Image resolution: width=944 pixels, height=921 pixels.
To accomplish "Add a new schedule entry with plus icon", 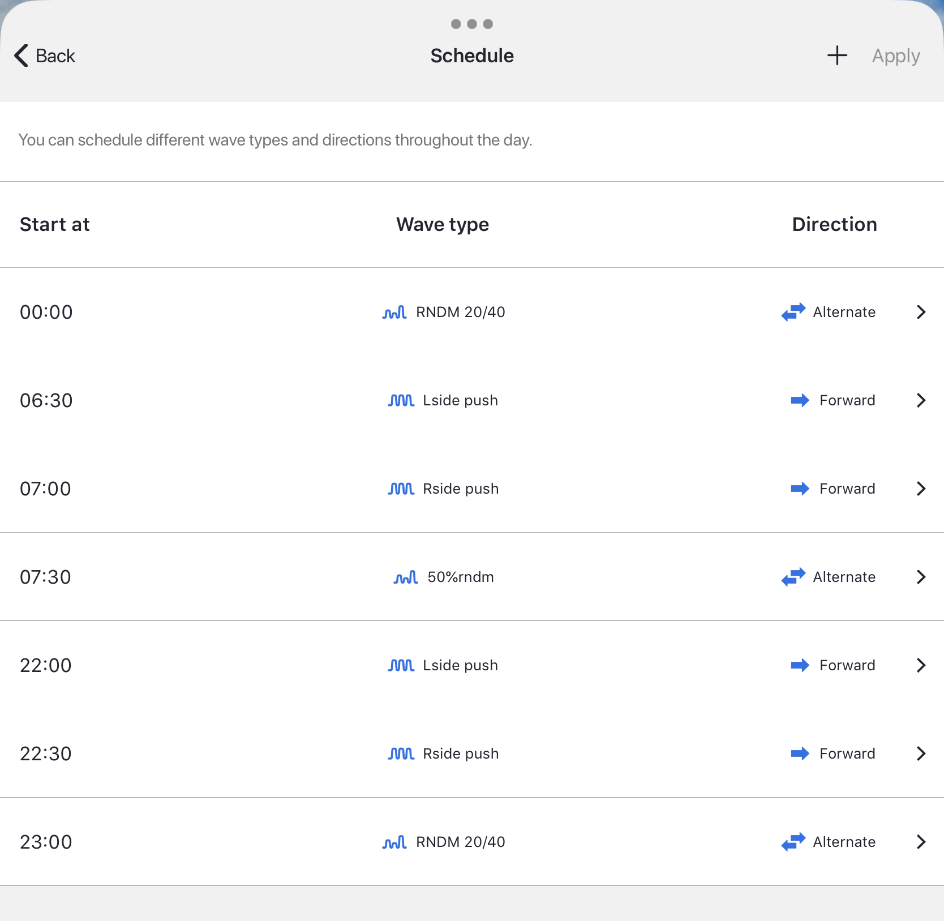I will [837, 55].
